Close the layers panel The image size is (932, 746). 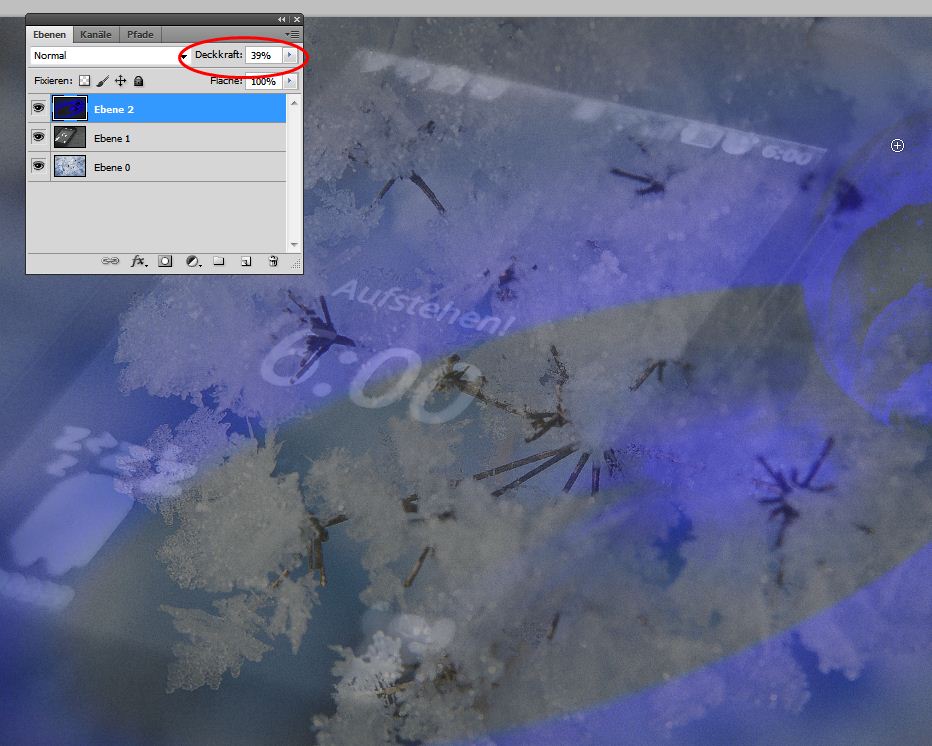297,20
